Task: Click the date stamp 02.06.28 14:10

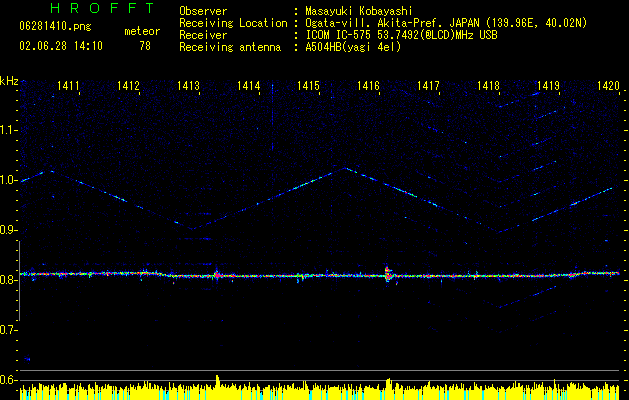Action: [61, 46]
